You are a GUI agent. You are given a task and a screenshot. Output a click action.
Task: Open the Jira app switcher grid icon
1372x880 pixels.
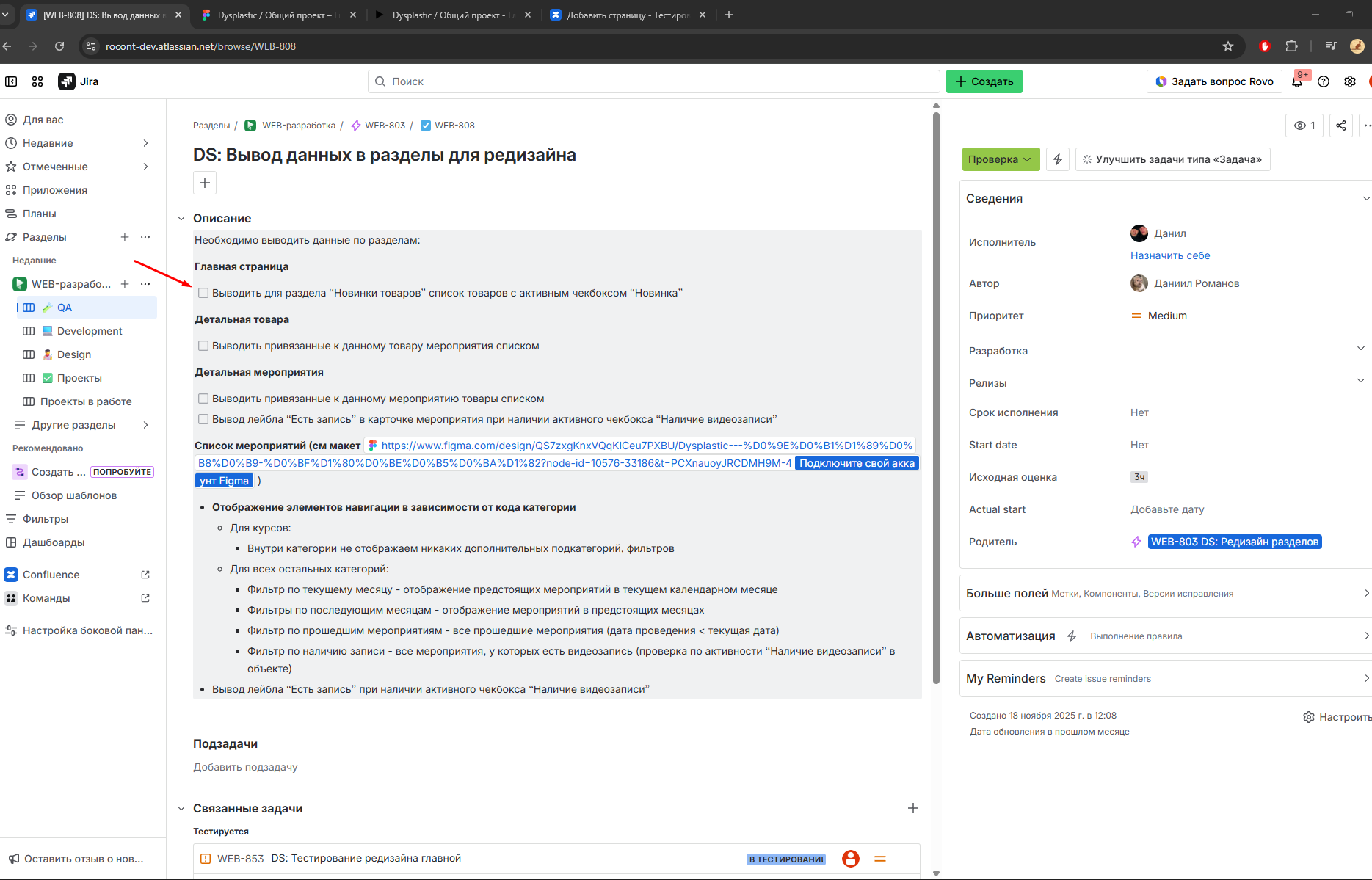pyautogui.click(x=37, y=81)
